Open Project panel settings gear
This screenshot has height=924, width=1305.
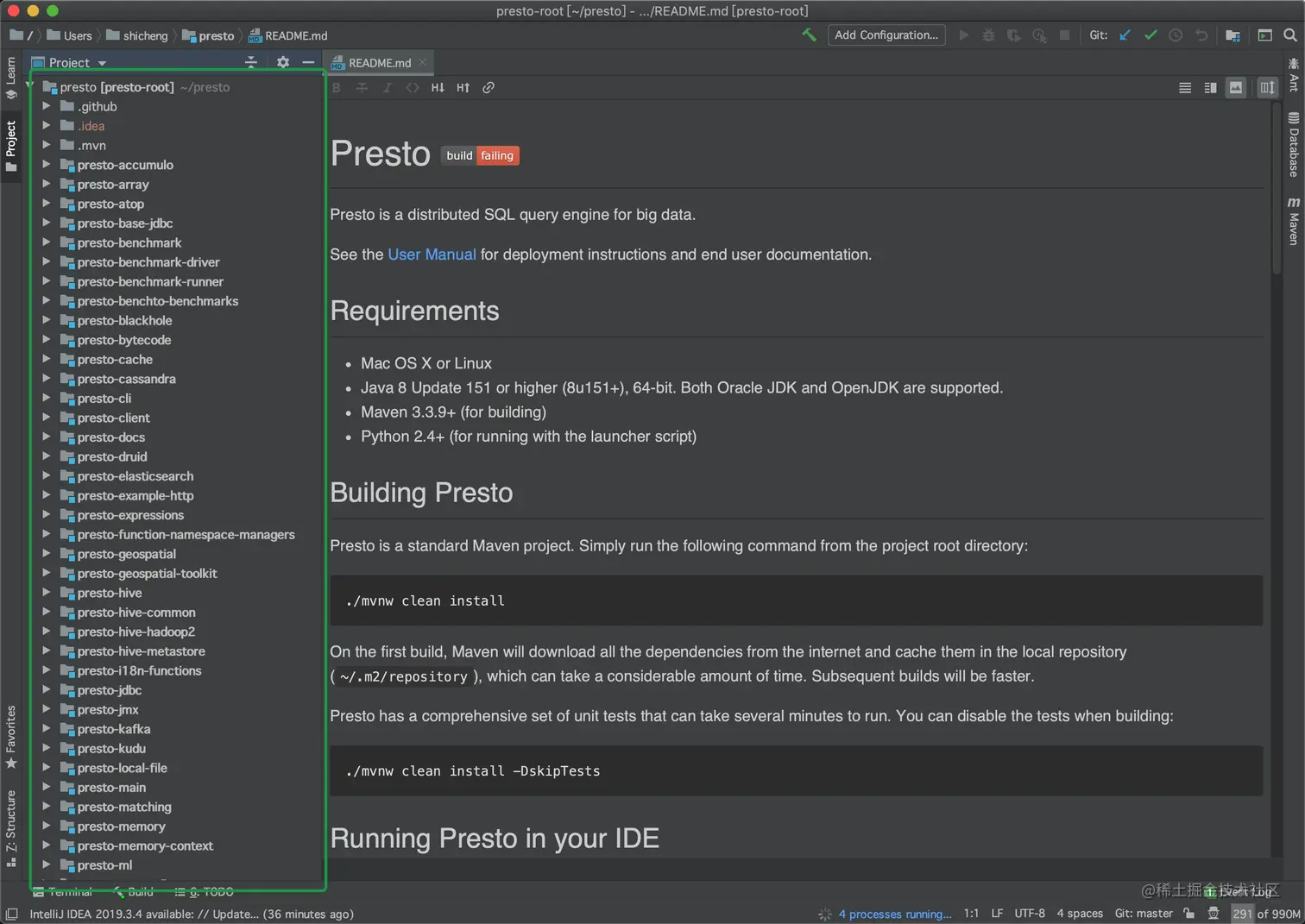pyautogui.click(x=283, y=62)
